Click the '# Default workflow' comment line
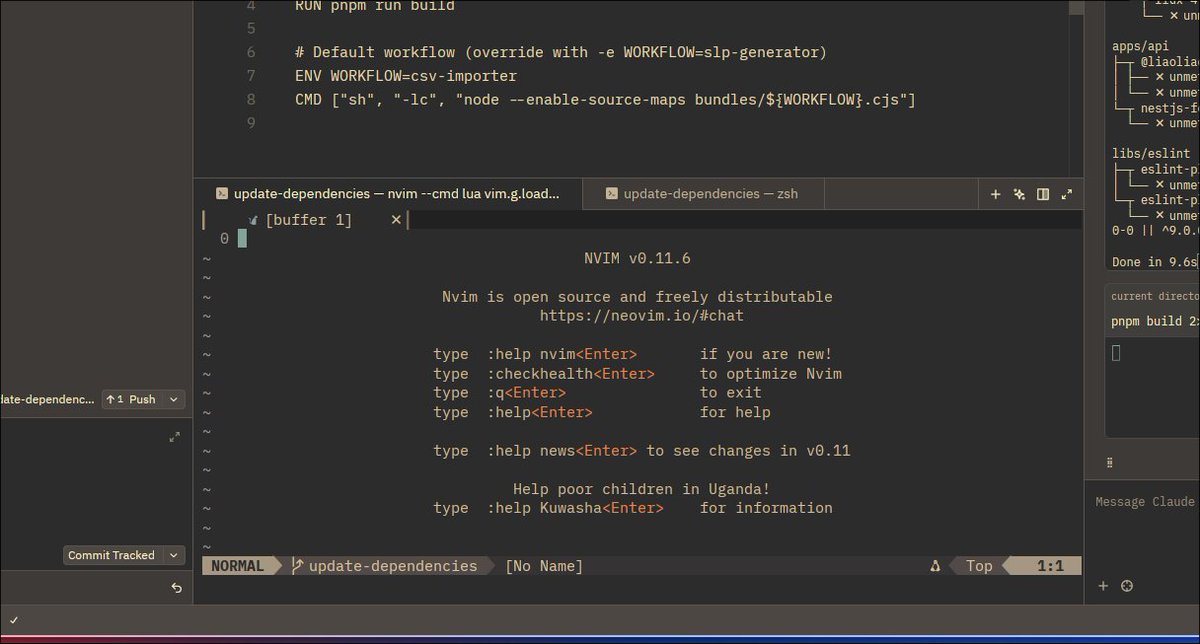The height and width of the screenshot is (644, 1200). [x=561, y=52]
